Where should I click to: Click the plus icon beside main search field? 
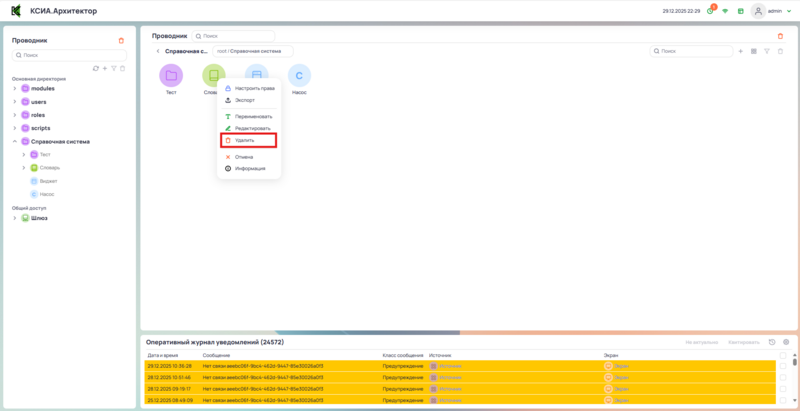(740, 51)
